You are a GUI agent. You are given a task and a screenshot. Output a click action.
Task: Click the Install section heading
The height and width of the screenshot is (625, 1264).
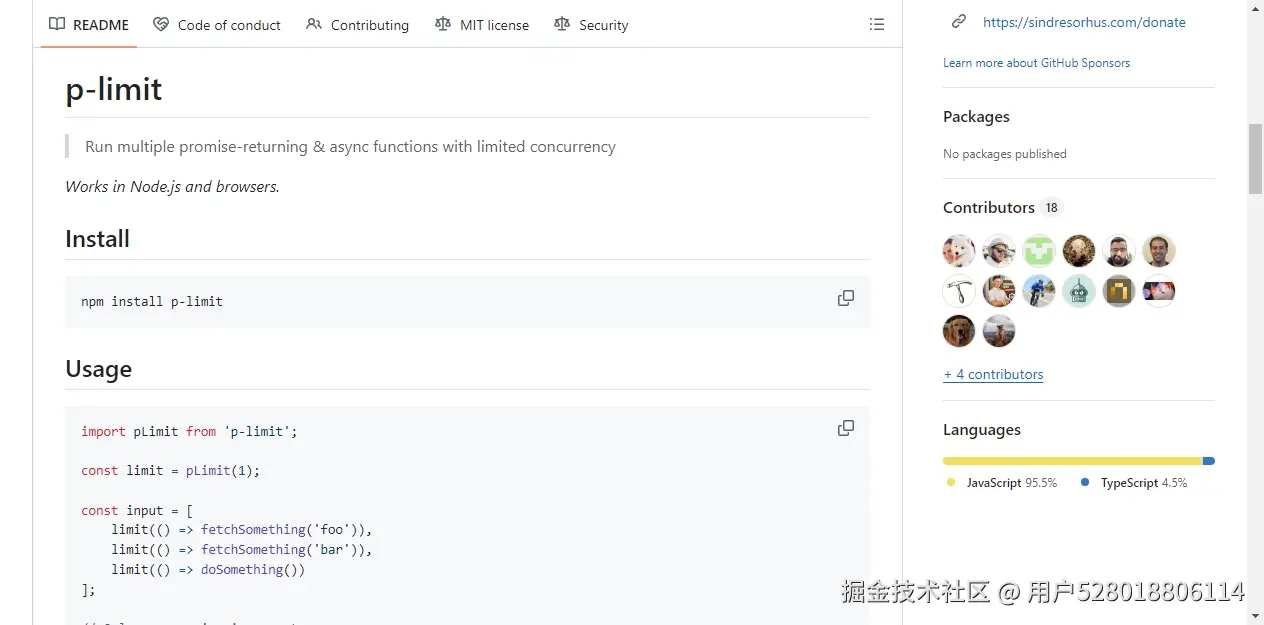(97, 239)
